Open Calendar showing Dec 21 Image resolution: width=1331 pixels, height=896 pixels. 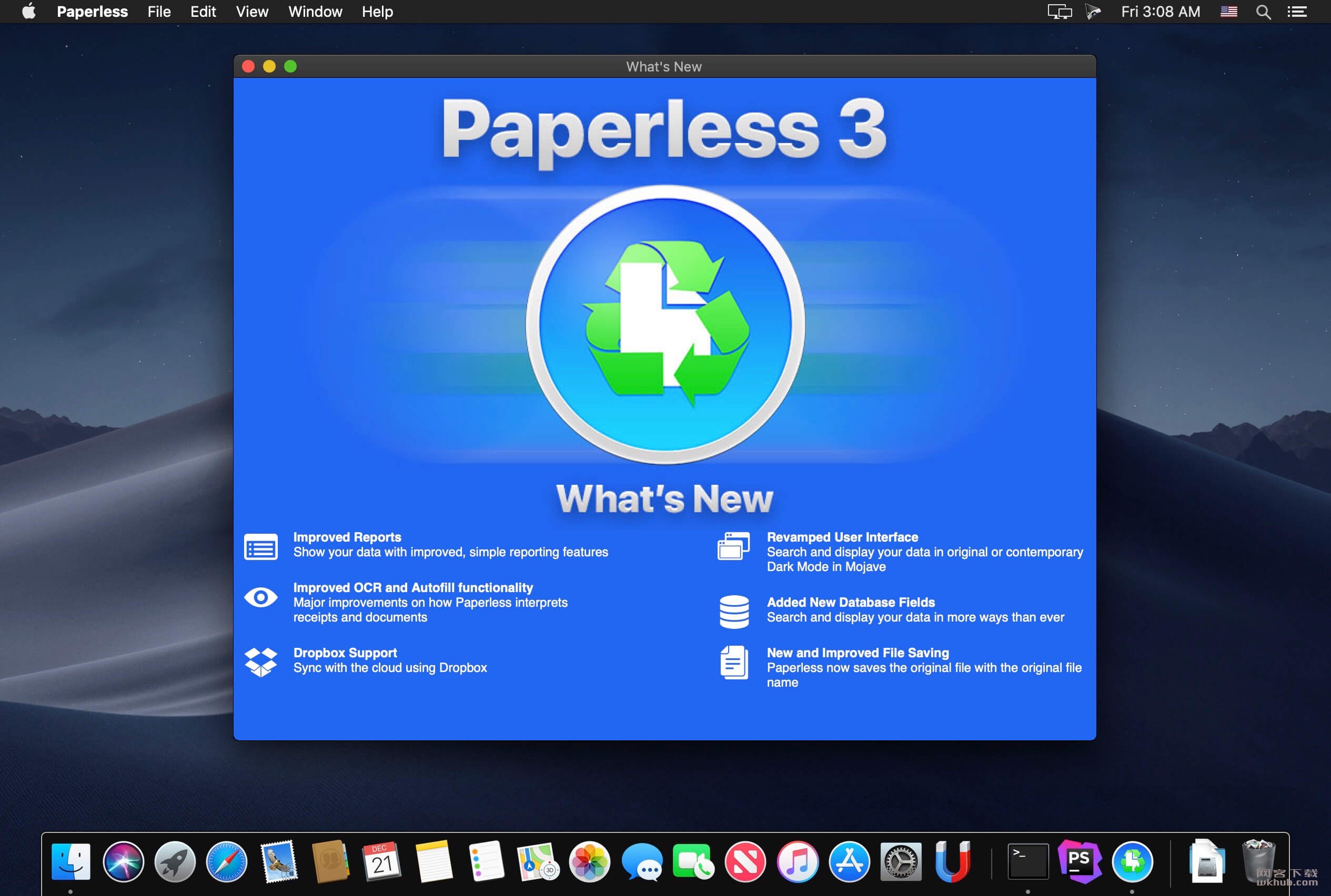pyautogui.click(x=382, y=861)
